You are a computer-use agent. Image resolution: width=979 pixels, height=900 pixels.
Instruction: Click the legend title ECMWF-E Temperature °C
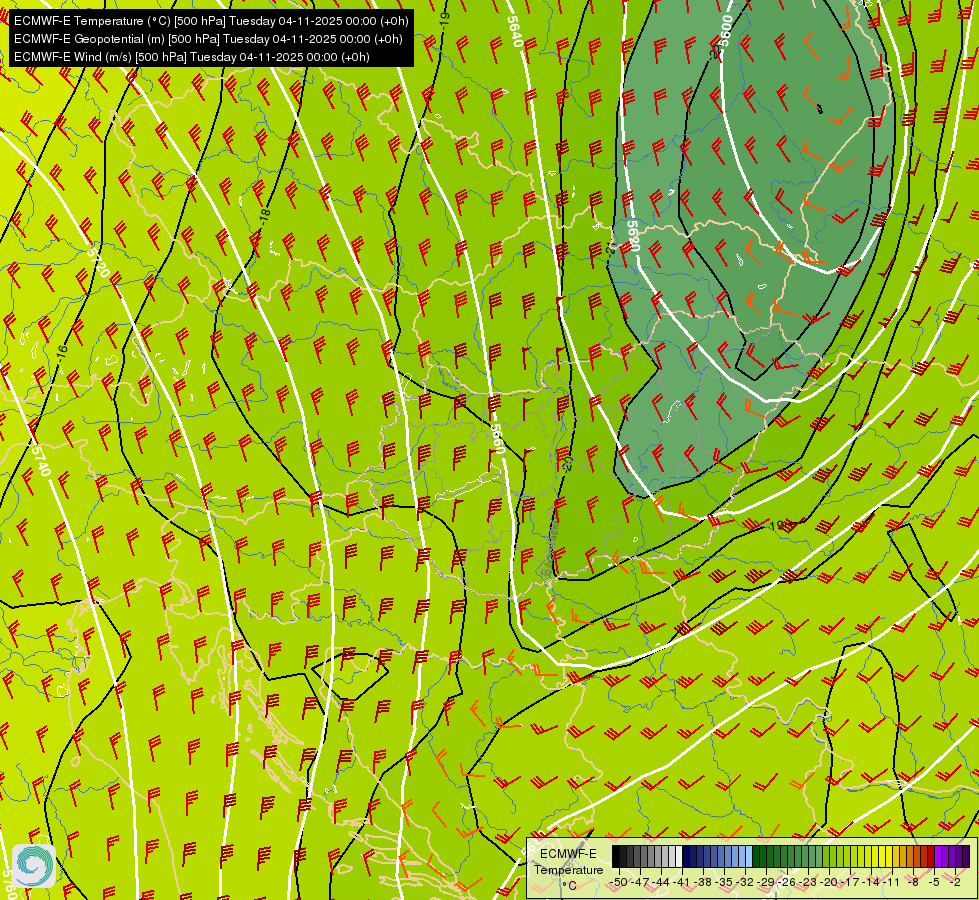coord(569,869)
